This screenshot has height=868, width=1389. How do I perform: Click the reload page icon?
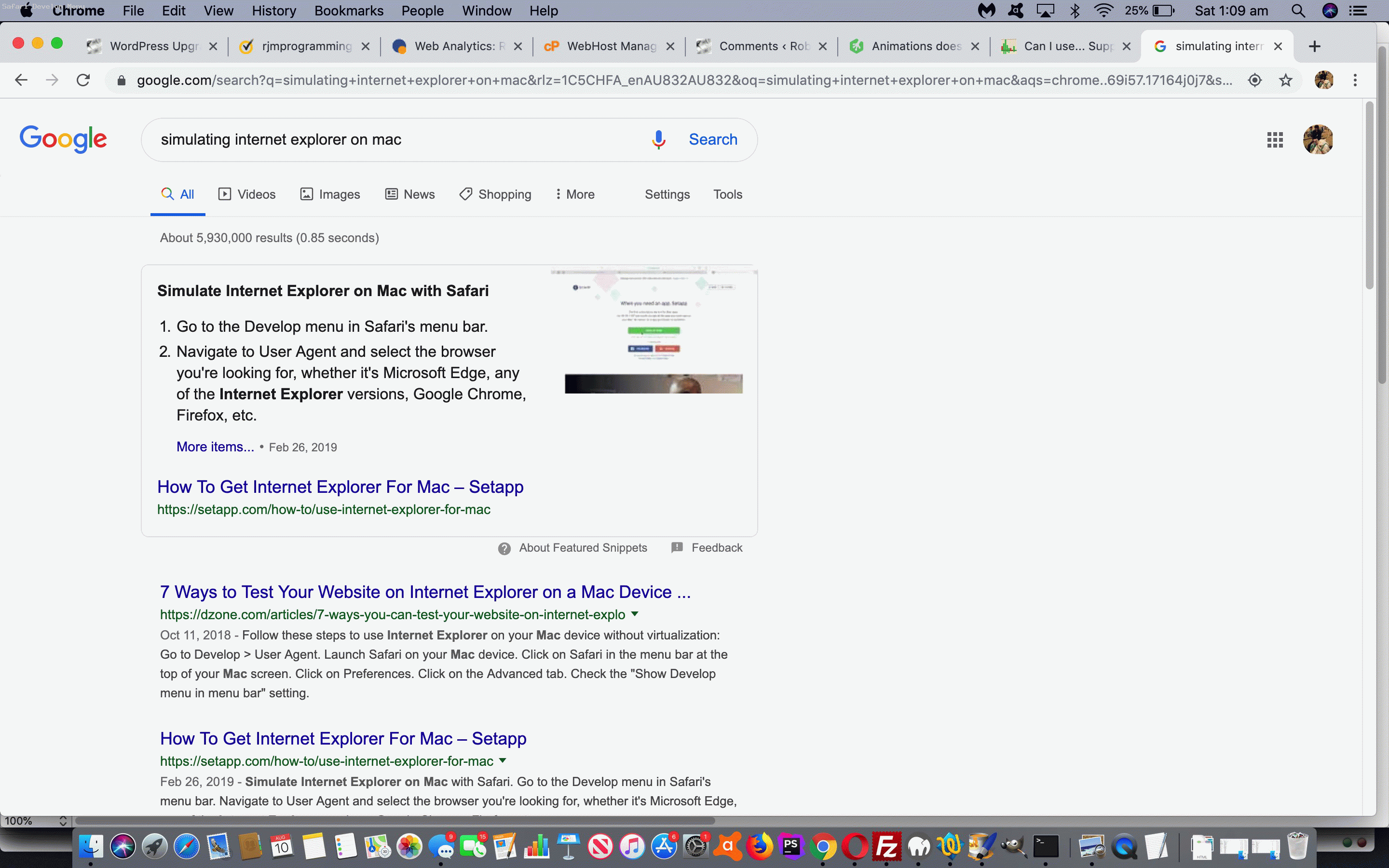(83, 80)
